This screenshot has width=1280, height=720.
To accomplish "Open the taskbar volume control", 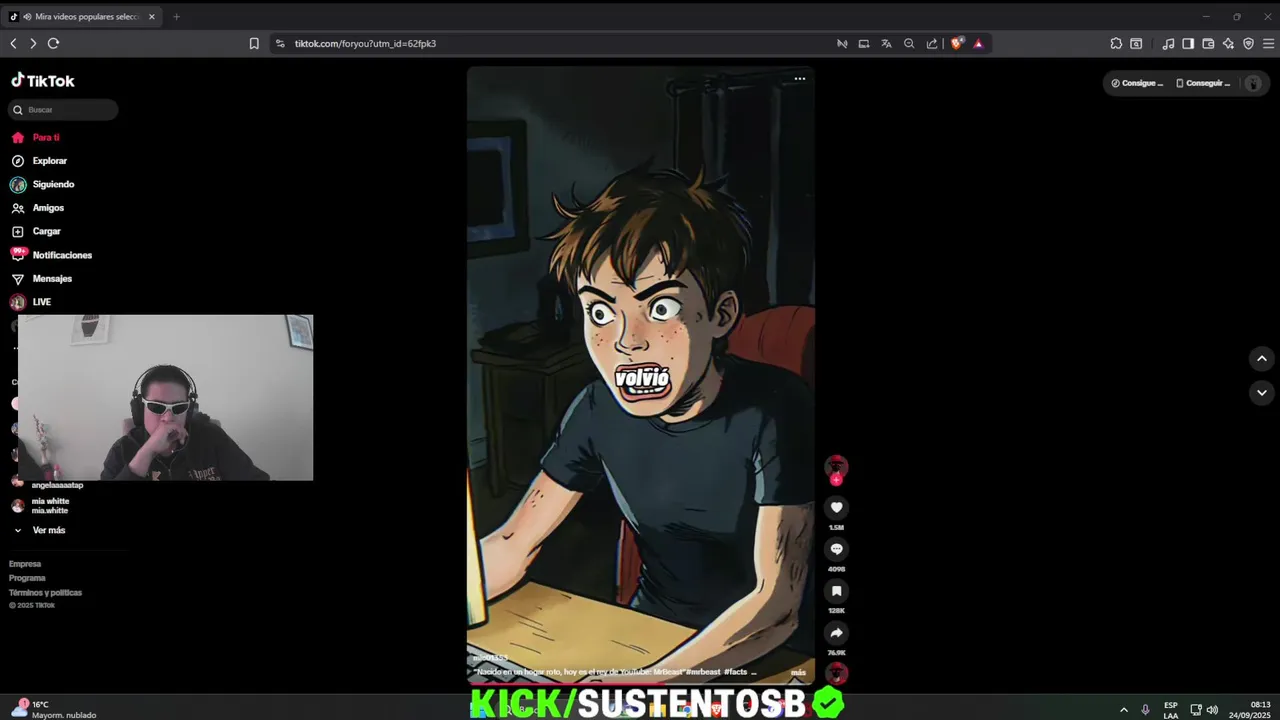I will 1212,710.
